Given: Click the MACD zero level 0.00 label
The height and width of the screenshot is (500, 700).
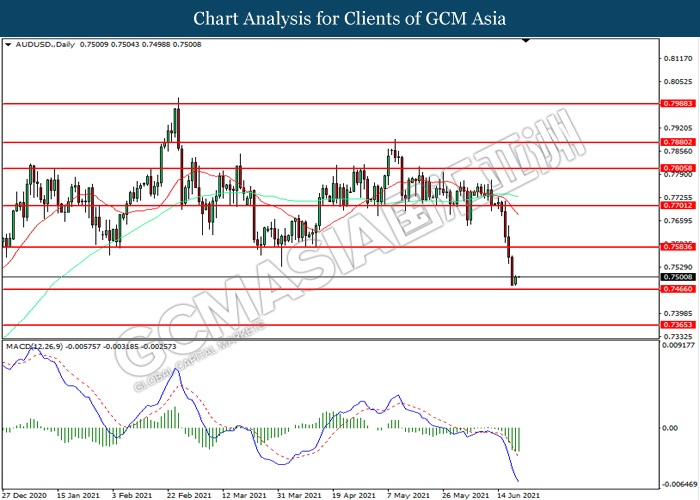Looking at the screenshot, I should pos(670,428).
